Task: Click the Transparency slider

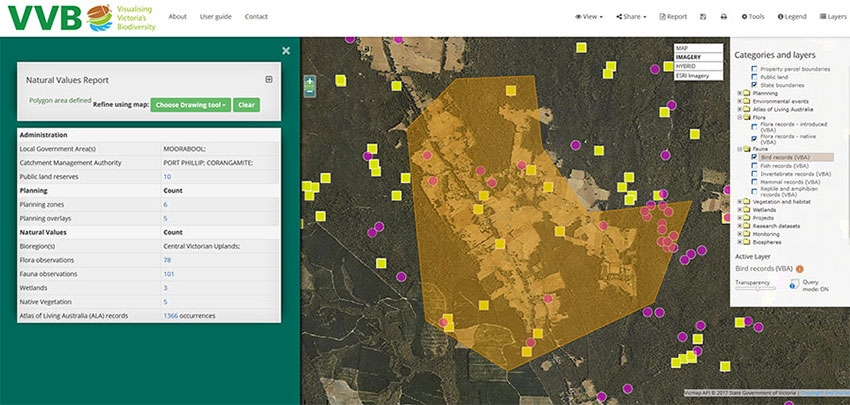Action: pyautogui.click(x=756, y=288)
